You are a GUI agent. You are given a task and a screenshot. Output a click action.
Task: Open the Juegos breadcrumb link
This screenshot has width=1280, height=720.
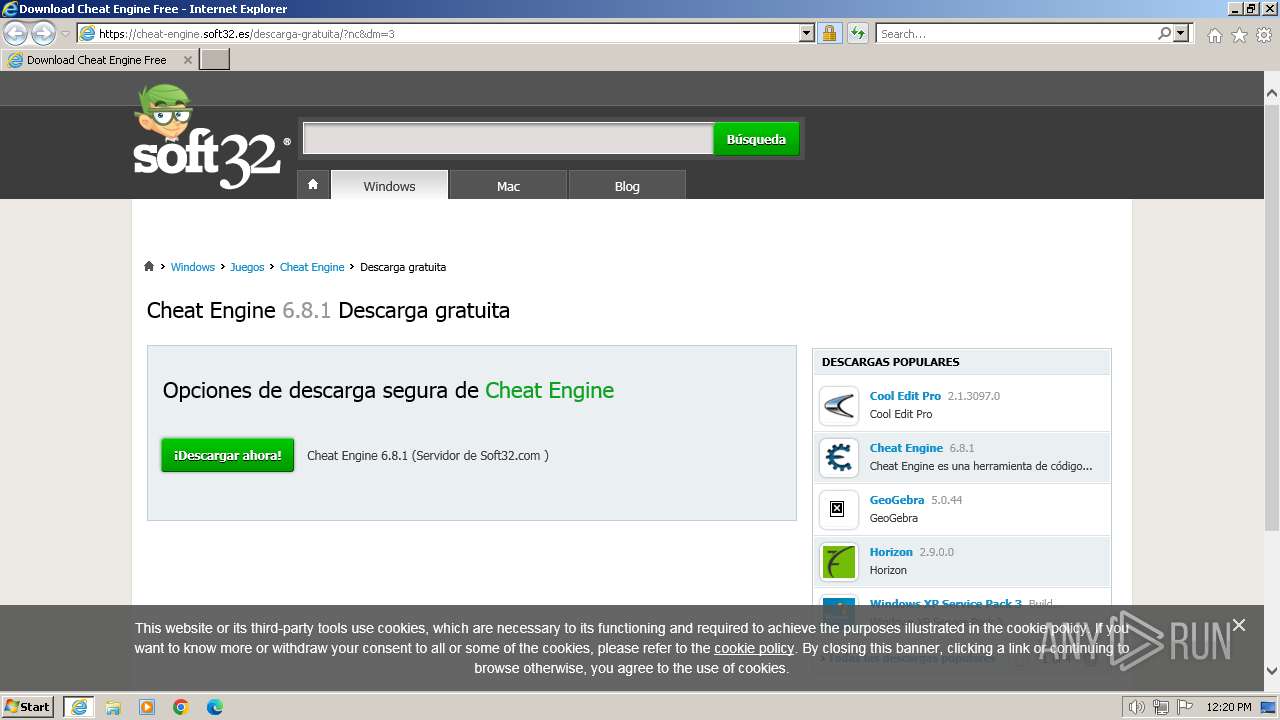[247, 267]
